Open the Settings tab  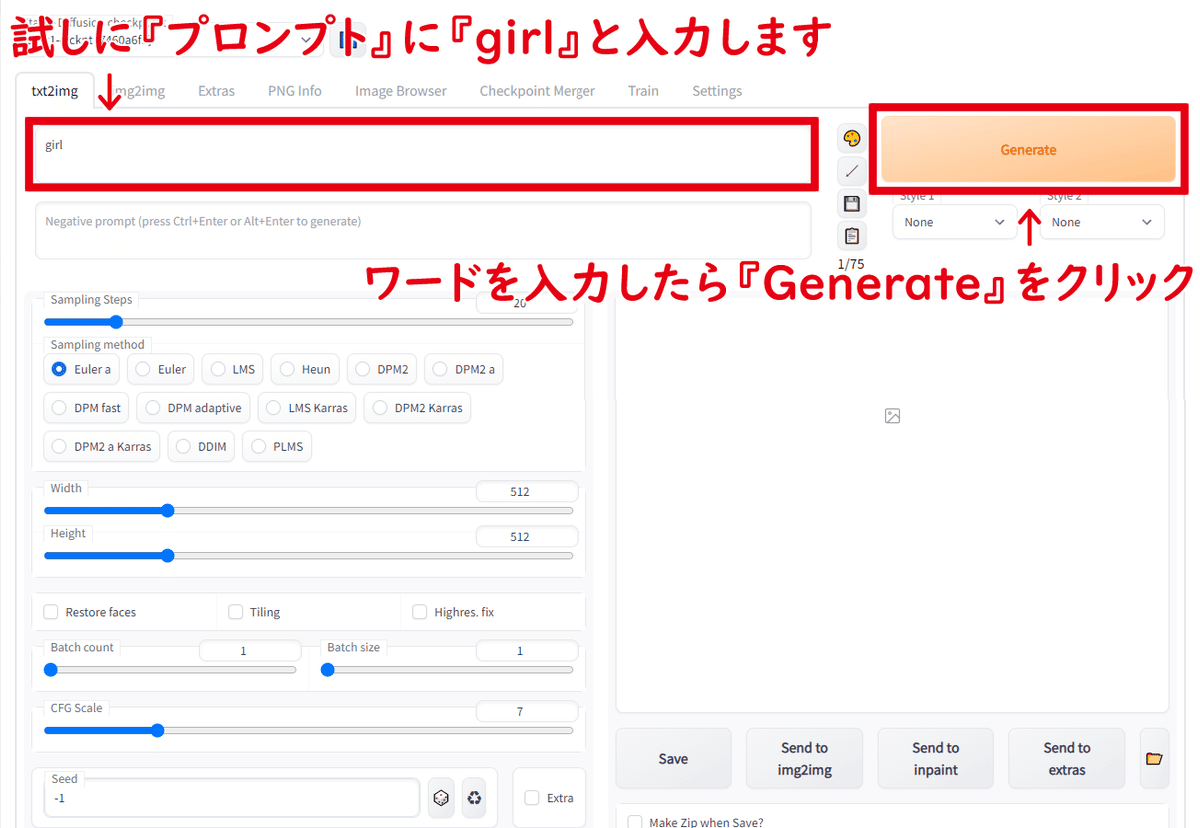click(717, 91)
